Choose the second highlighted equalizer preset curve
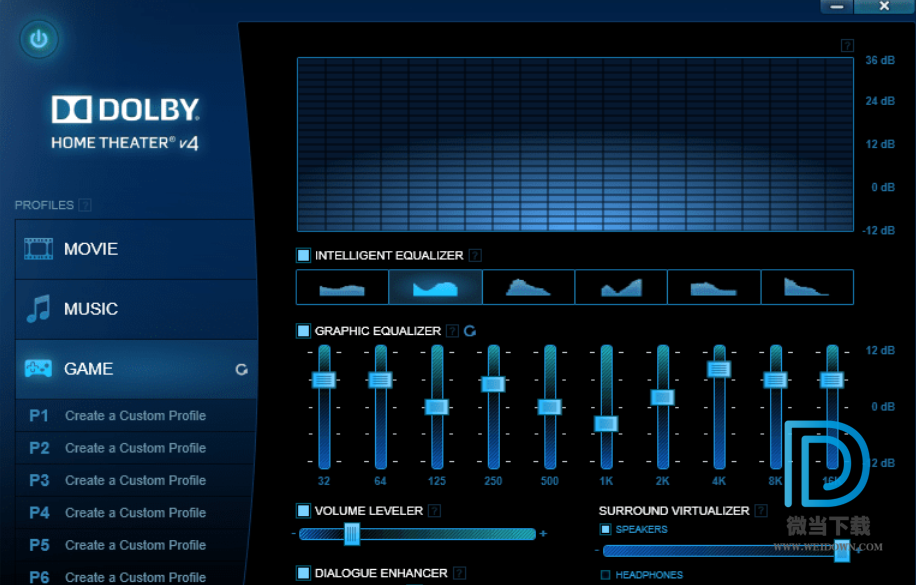 (435, 288)
